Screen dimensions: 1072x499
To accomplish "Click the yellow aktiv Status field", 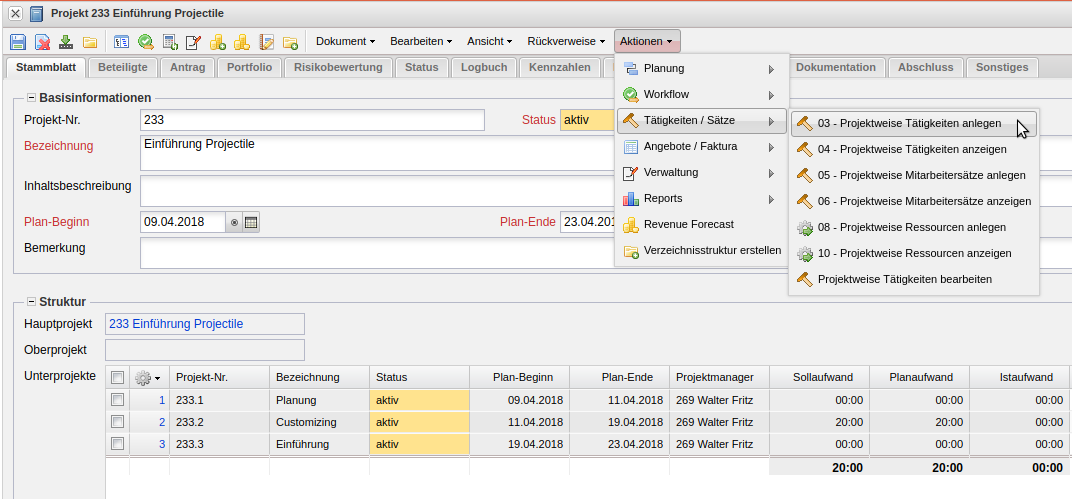I will coord(586,120).
